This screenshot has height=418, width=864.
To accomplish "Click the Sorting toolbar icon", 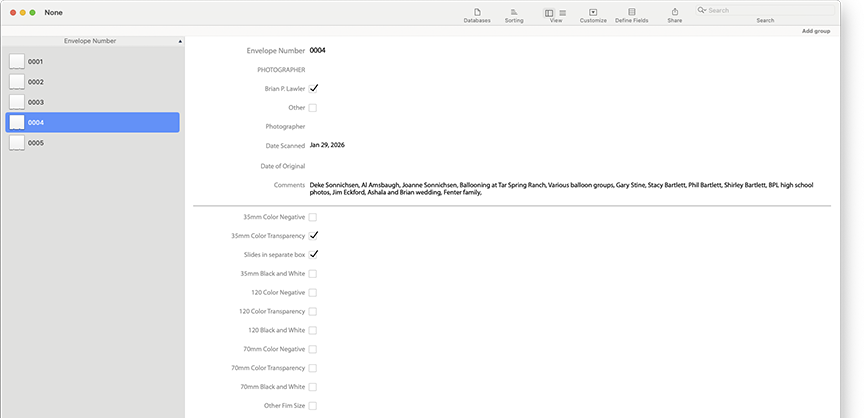I will point(514,12).
